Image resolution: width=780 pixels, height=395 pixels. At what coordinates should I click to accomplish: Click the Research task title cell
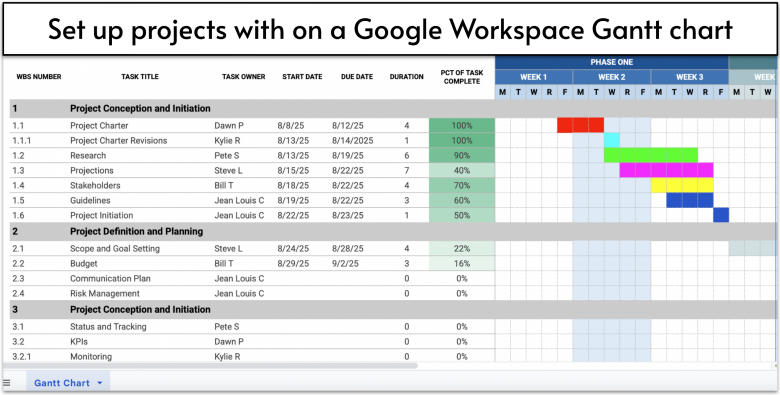coord(88,155)
